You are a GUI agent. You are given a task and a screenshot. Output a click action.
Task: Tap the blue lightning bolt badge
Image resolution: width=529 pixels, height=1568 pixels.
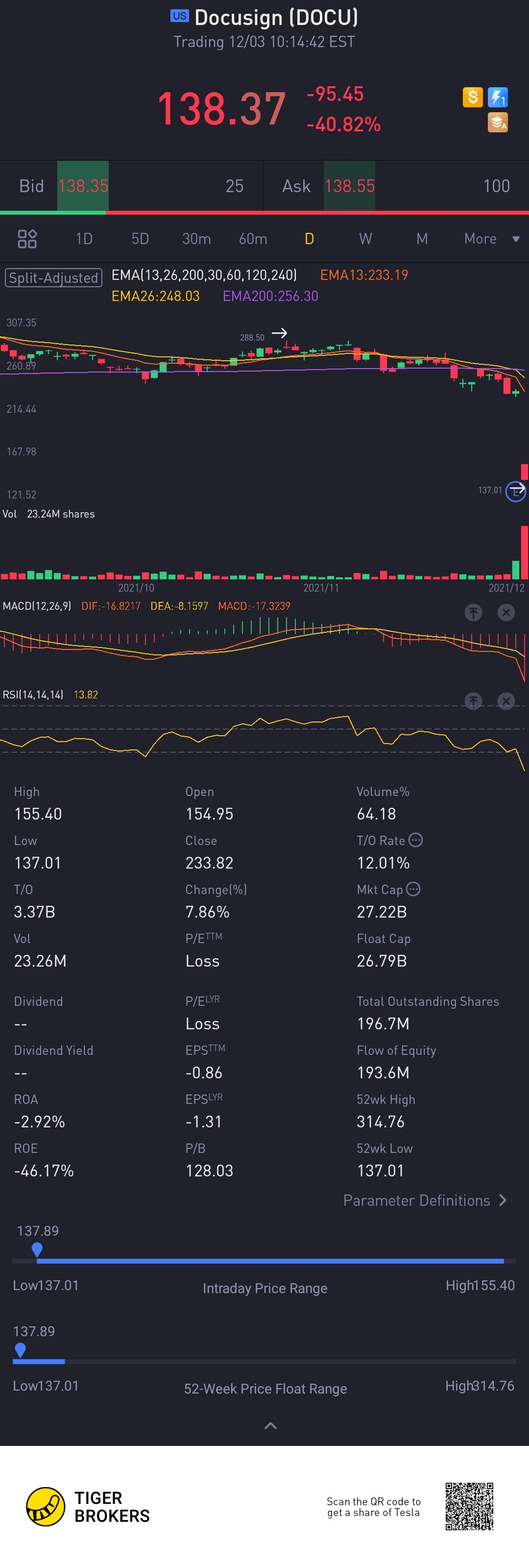(498, 97)
